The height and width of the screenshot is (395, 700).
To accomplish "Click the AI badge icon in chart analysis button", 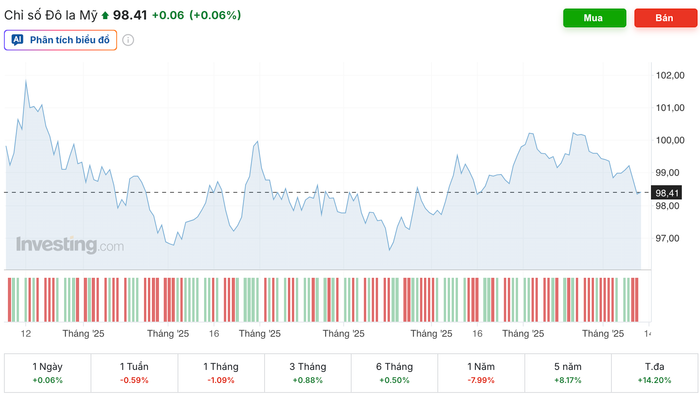I will tap(17, 40).
